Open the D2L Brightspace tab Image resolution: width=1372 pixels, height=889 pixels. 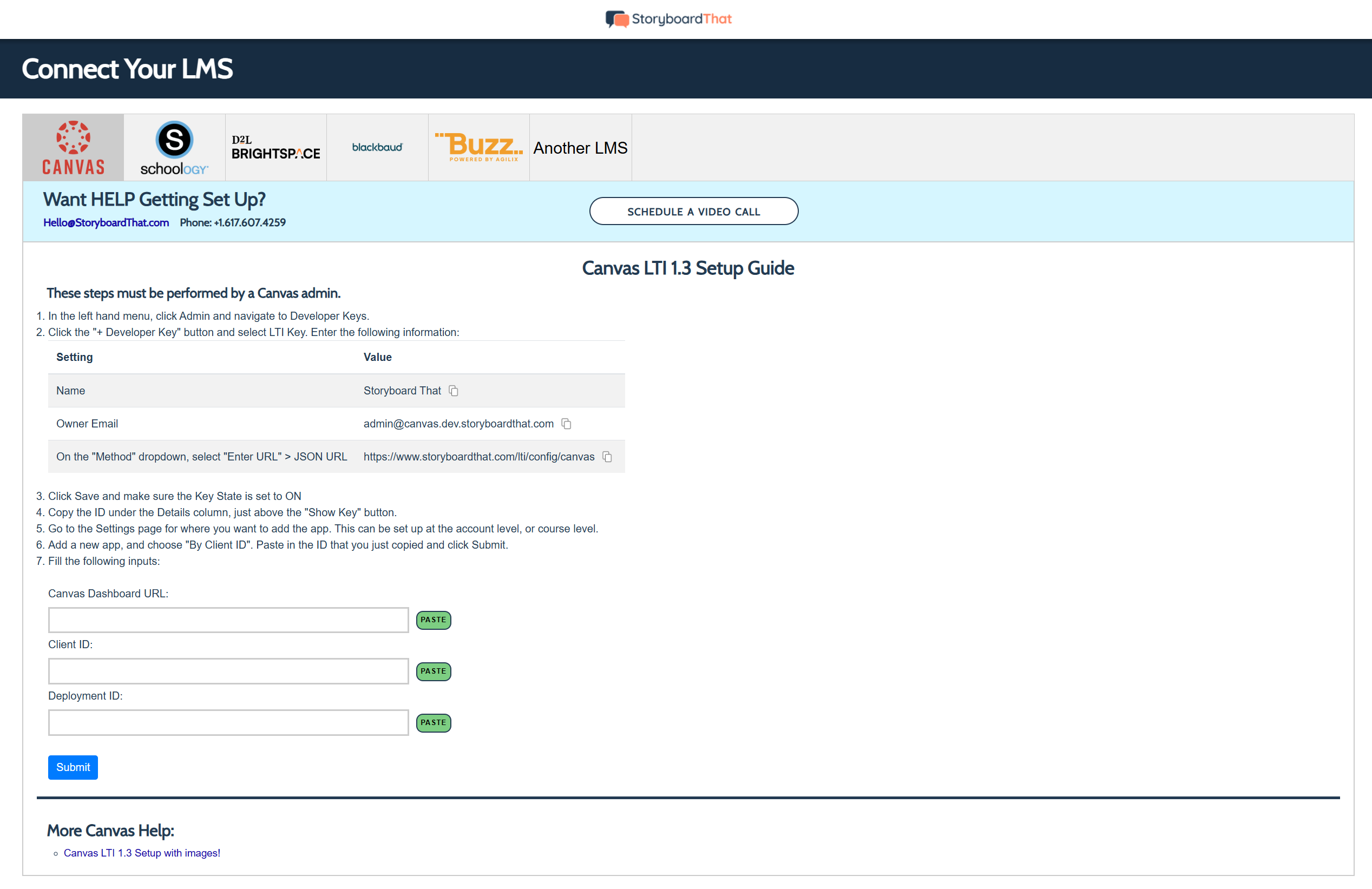[x=275, y=148]
